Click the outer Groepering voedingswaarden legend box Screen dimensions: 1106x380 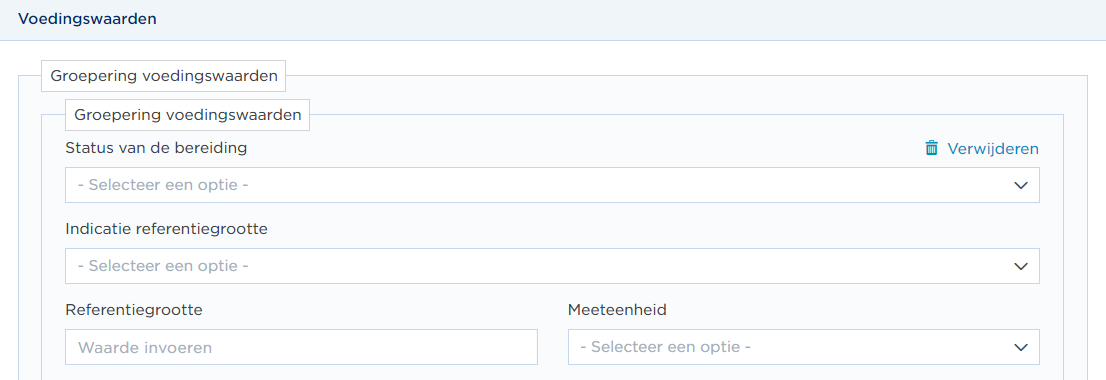(164, 76)
